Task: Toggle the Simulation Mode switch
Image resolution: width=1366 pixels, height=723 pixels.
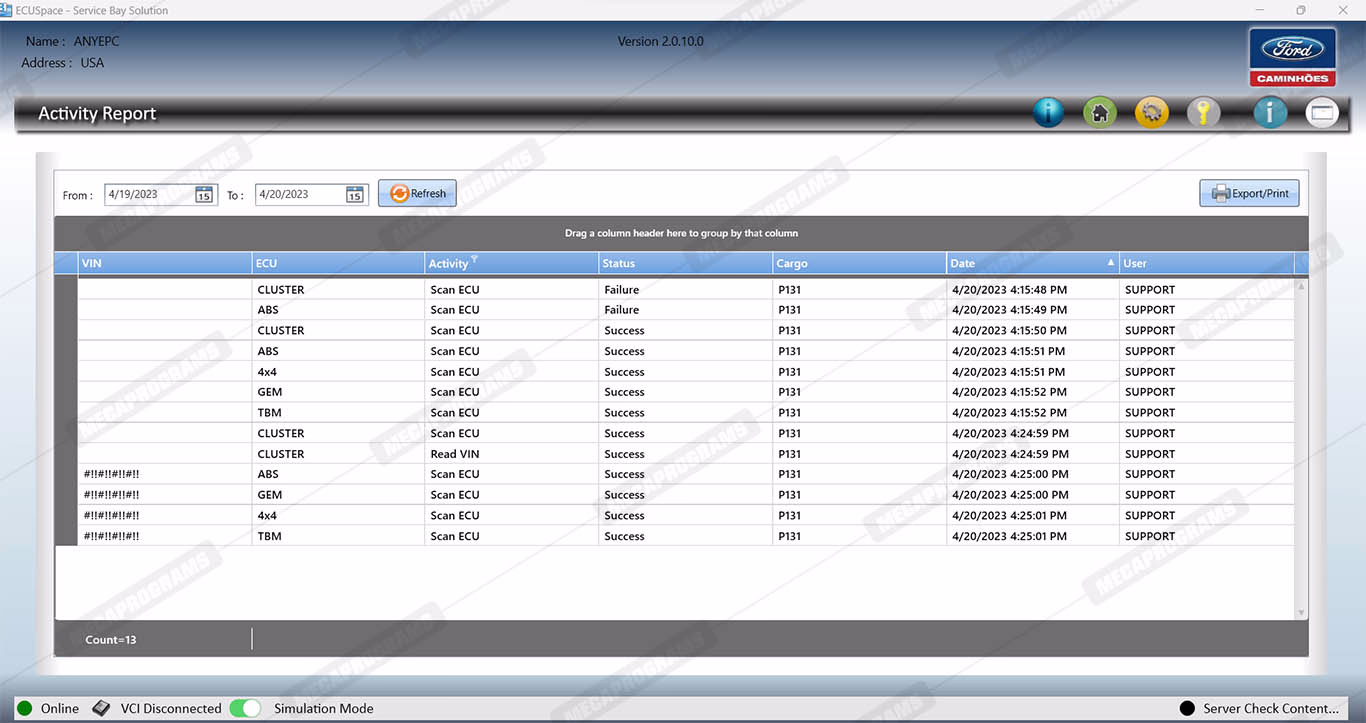Action: coord(245,708)
